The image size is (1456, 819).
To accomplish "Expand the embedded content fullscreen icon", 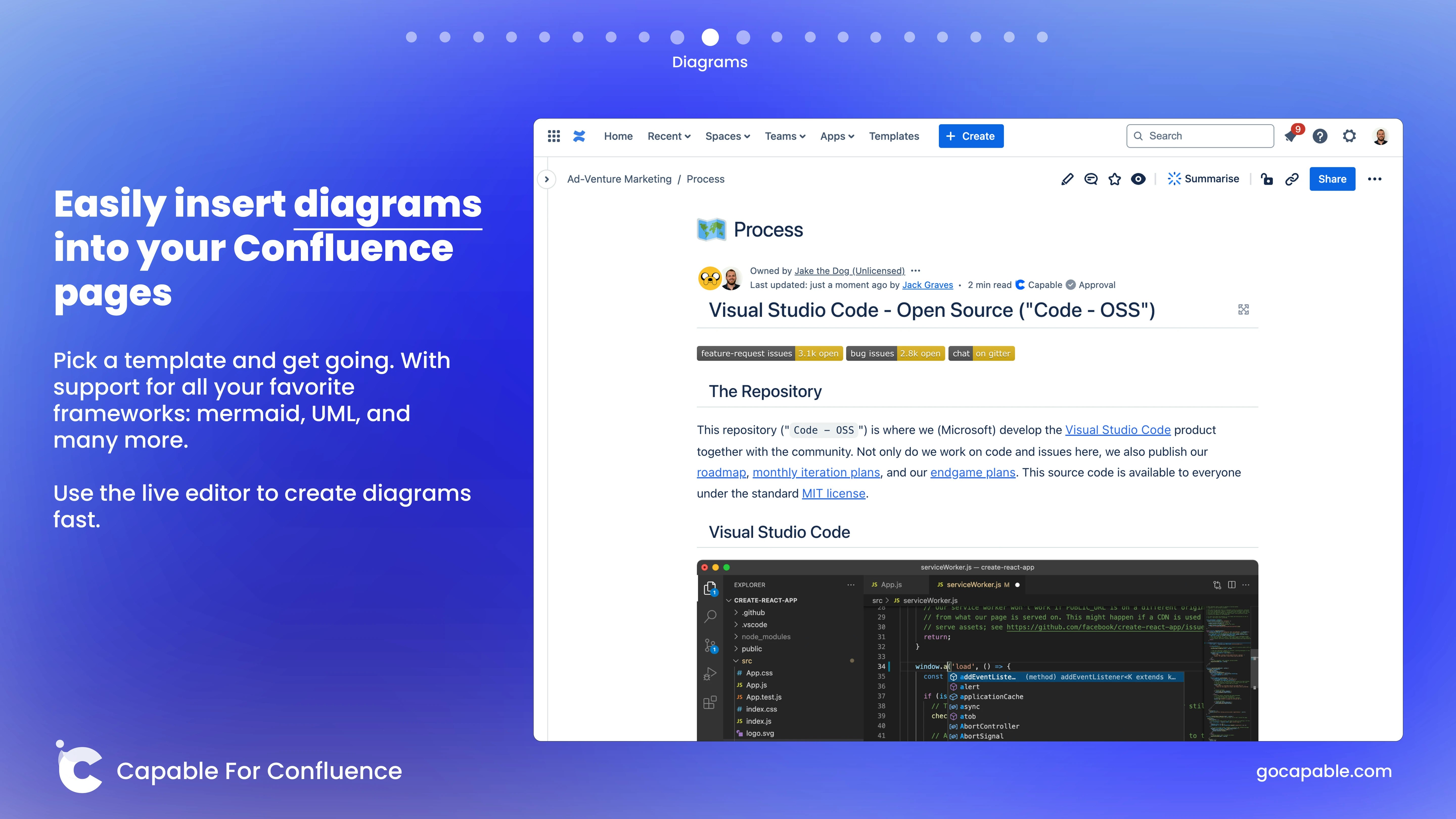I will (x=1243, y=310).
